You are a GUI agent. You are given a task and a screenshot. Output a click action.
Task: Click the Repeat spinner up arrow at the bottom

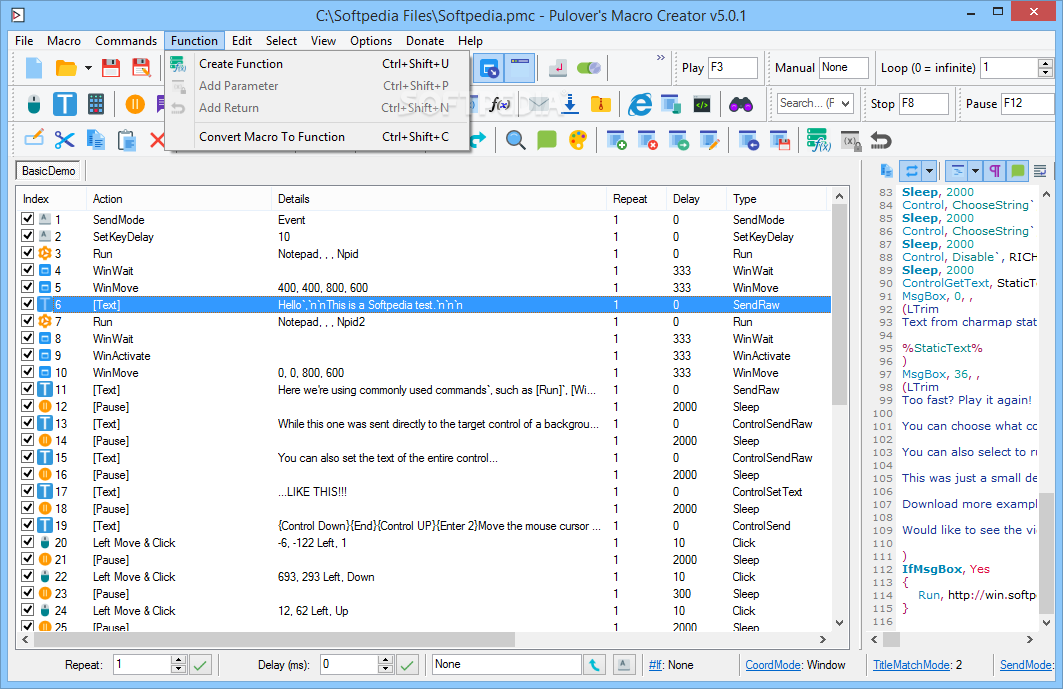point(178,660)
